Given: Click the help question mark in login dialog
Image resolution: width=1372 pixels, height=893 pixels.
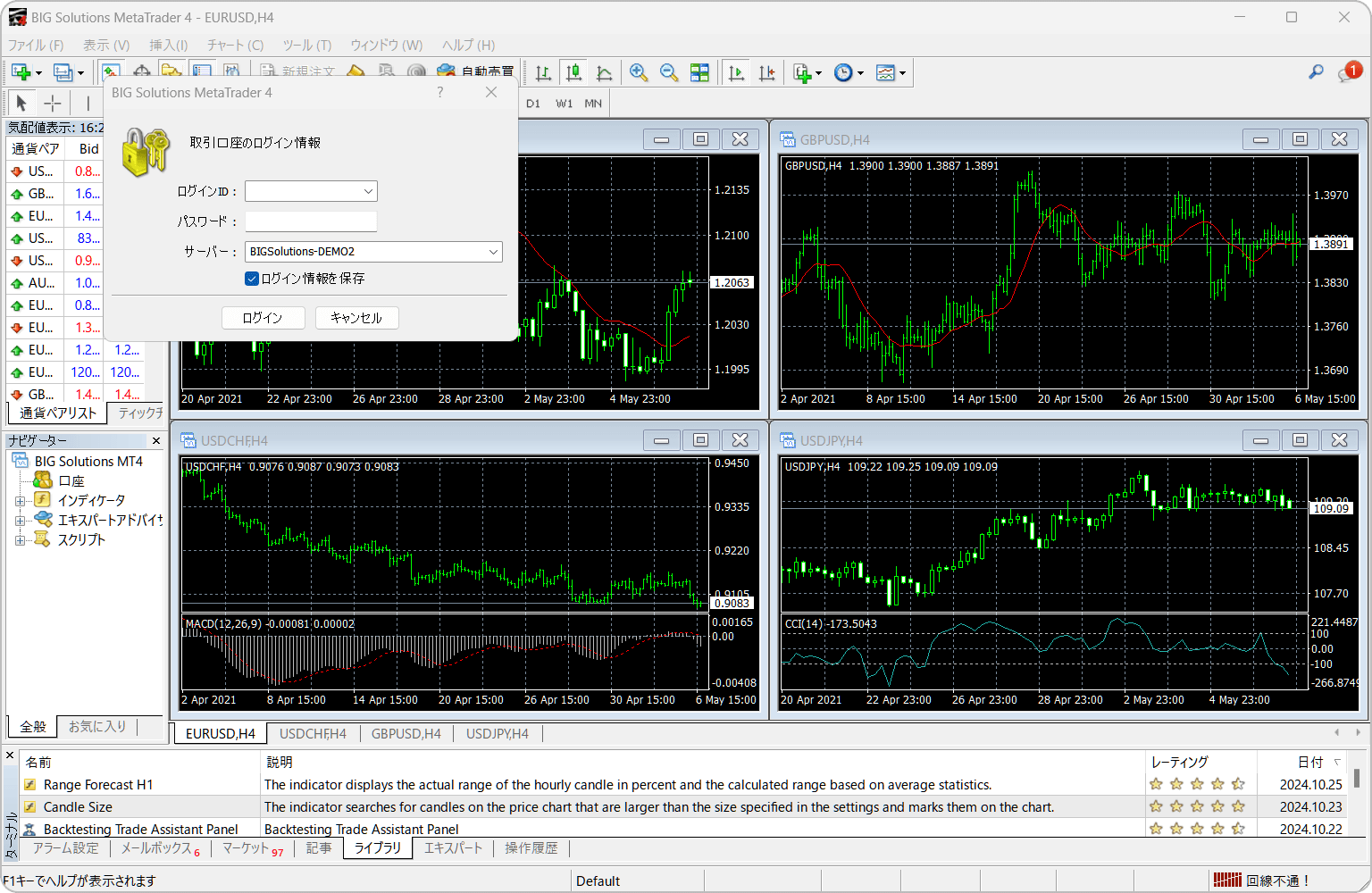Looking at the screenshot, I should (x=439, y=92).
